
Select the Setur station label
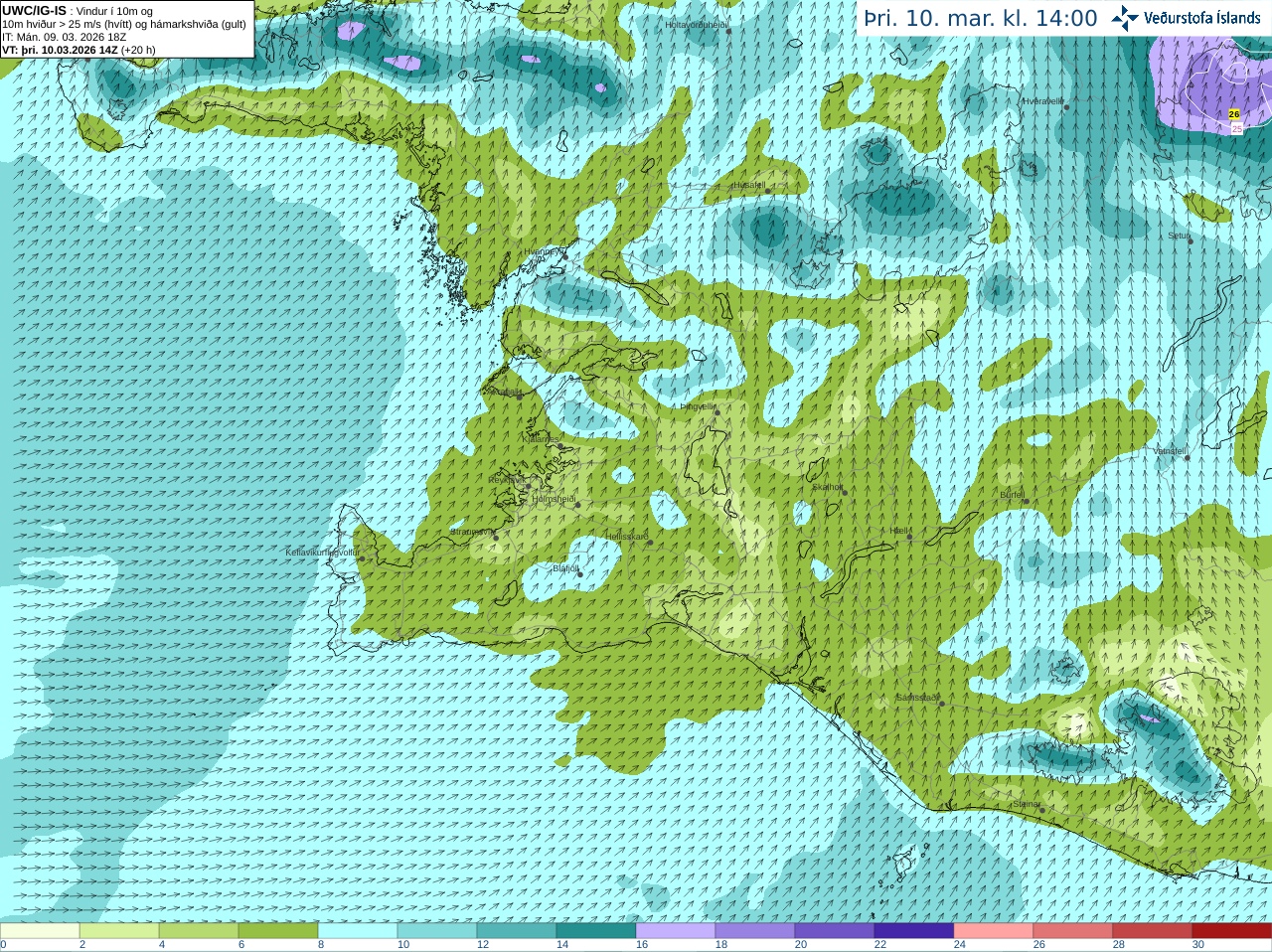(1179, 236)
